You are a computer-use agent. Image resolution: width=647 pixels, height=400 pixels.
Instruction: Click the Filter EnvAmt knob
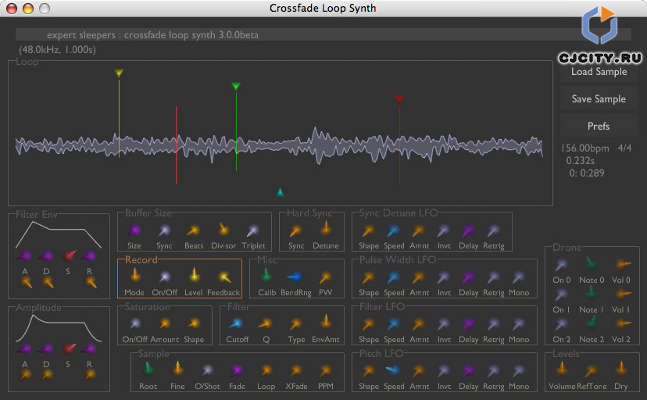[x=326, y=322]
